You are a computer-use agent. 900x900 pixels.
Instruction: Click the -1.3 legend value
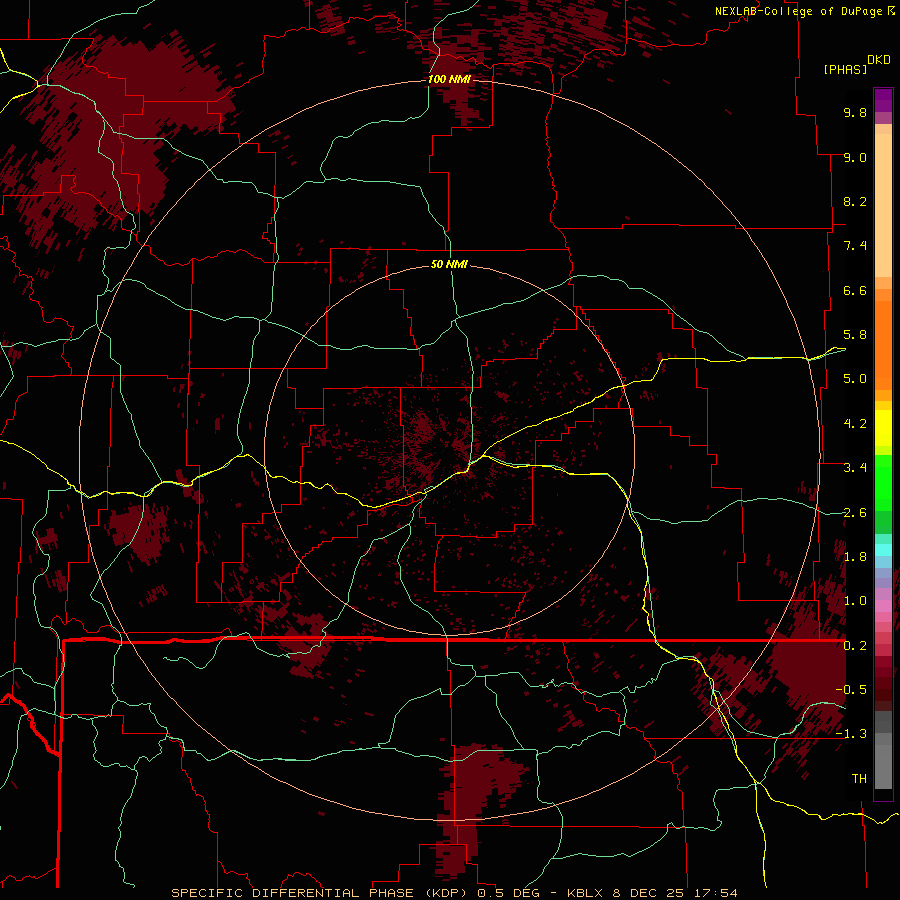pos(851,735)
